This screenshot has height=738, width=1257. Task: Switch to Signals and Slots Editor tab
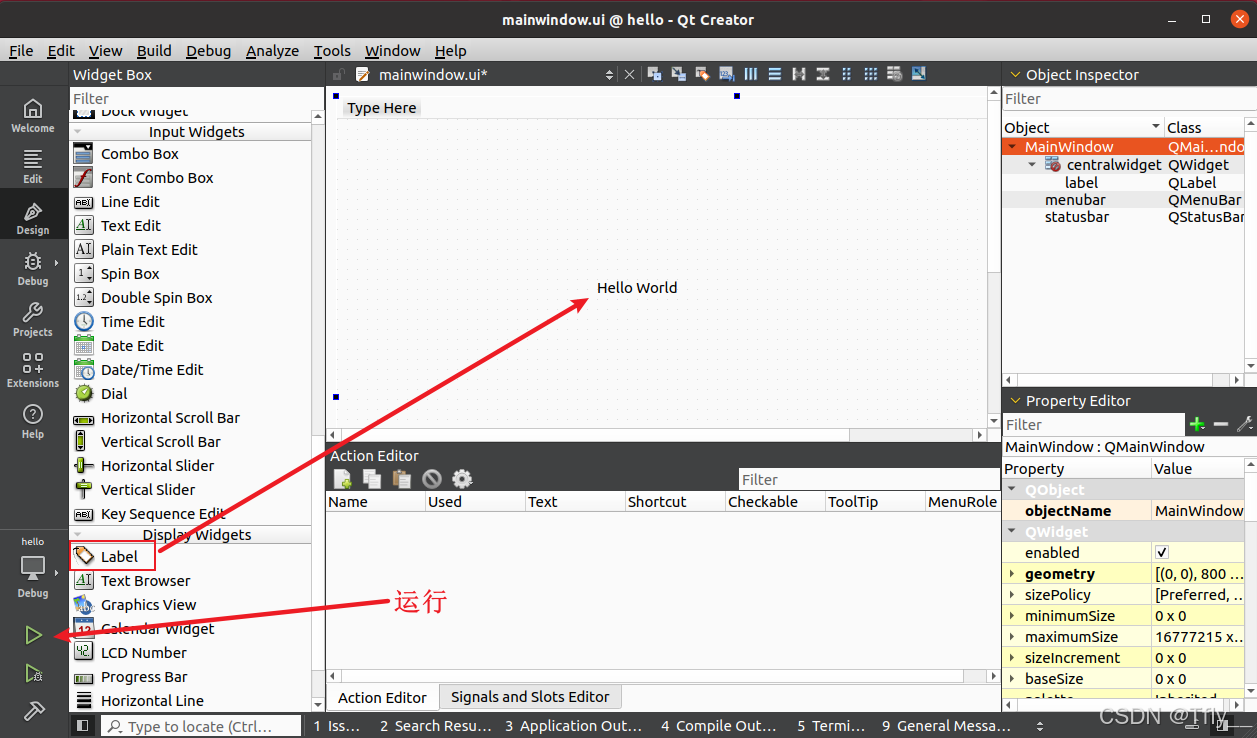coord(530,697)
